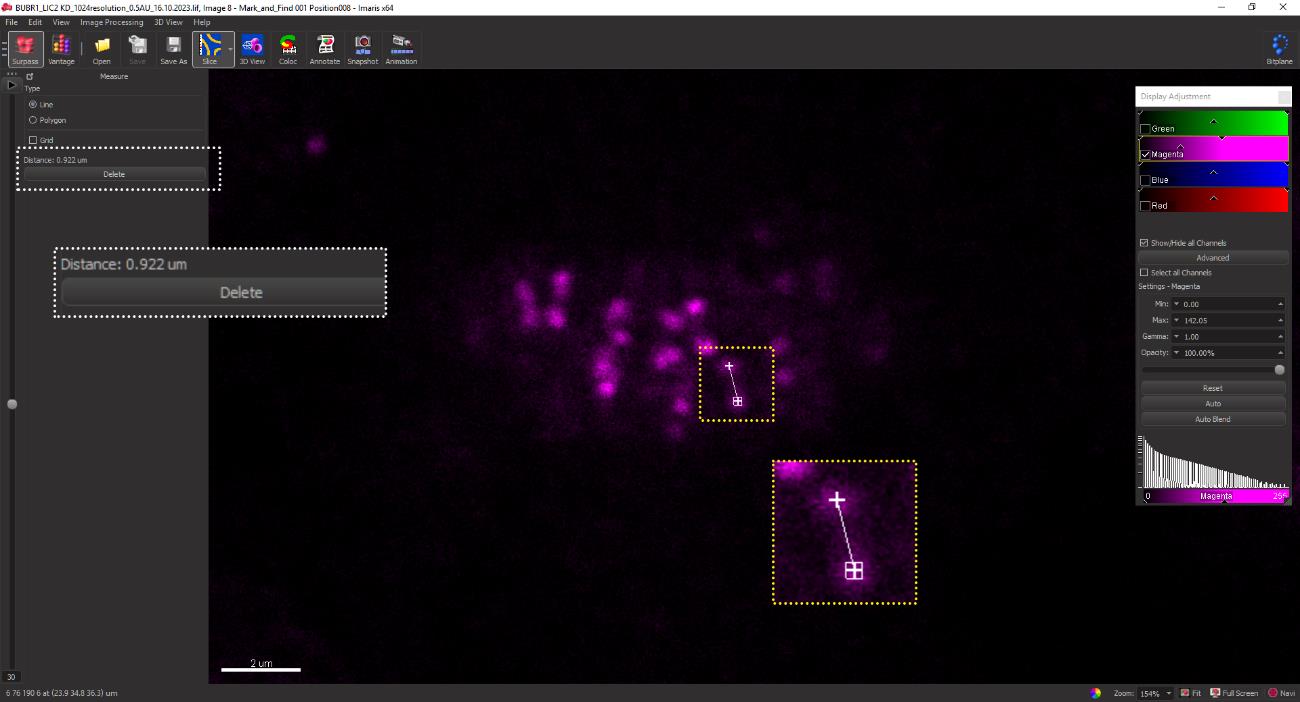Screen dimensions: 1300x702
Task: Launch the Annotate tool
Action: point(325,49)
